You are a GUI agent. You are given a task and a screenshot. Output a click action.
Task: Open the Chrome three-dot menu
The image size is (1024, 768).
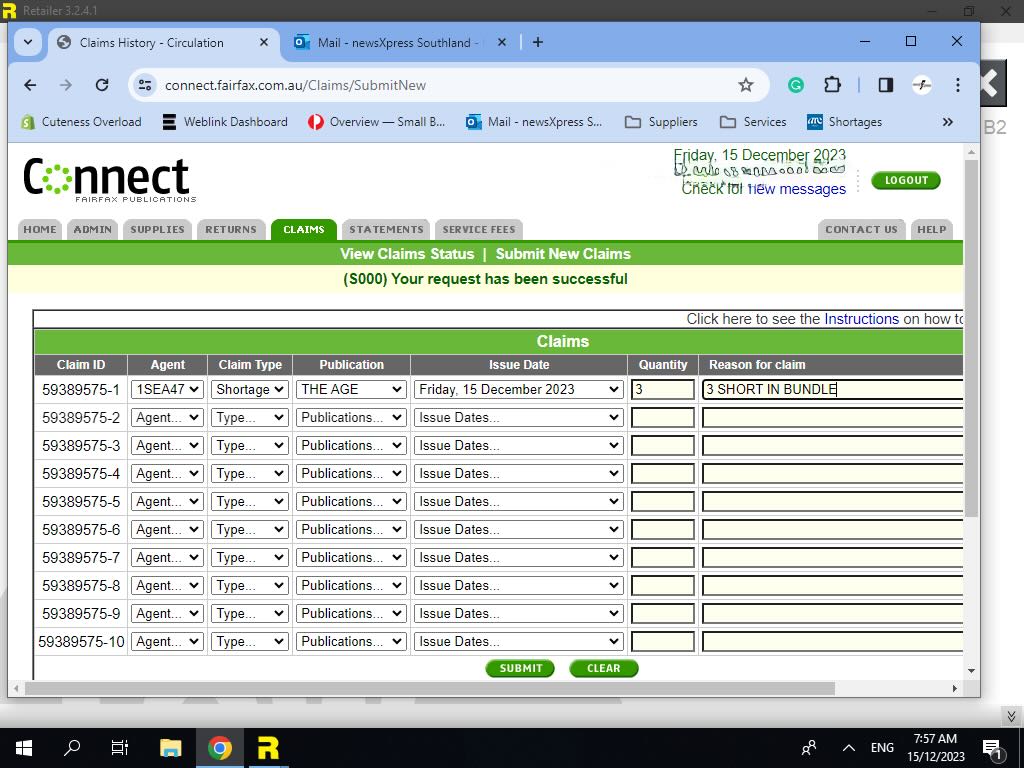point(958,85)
